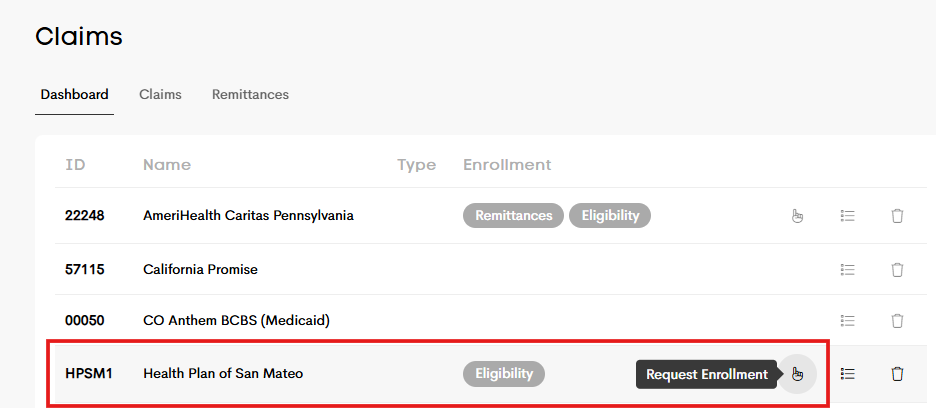Switch to the Remittances tab

250,94
